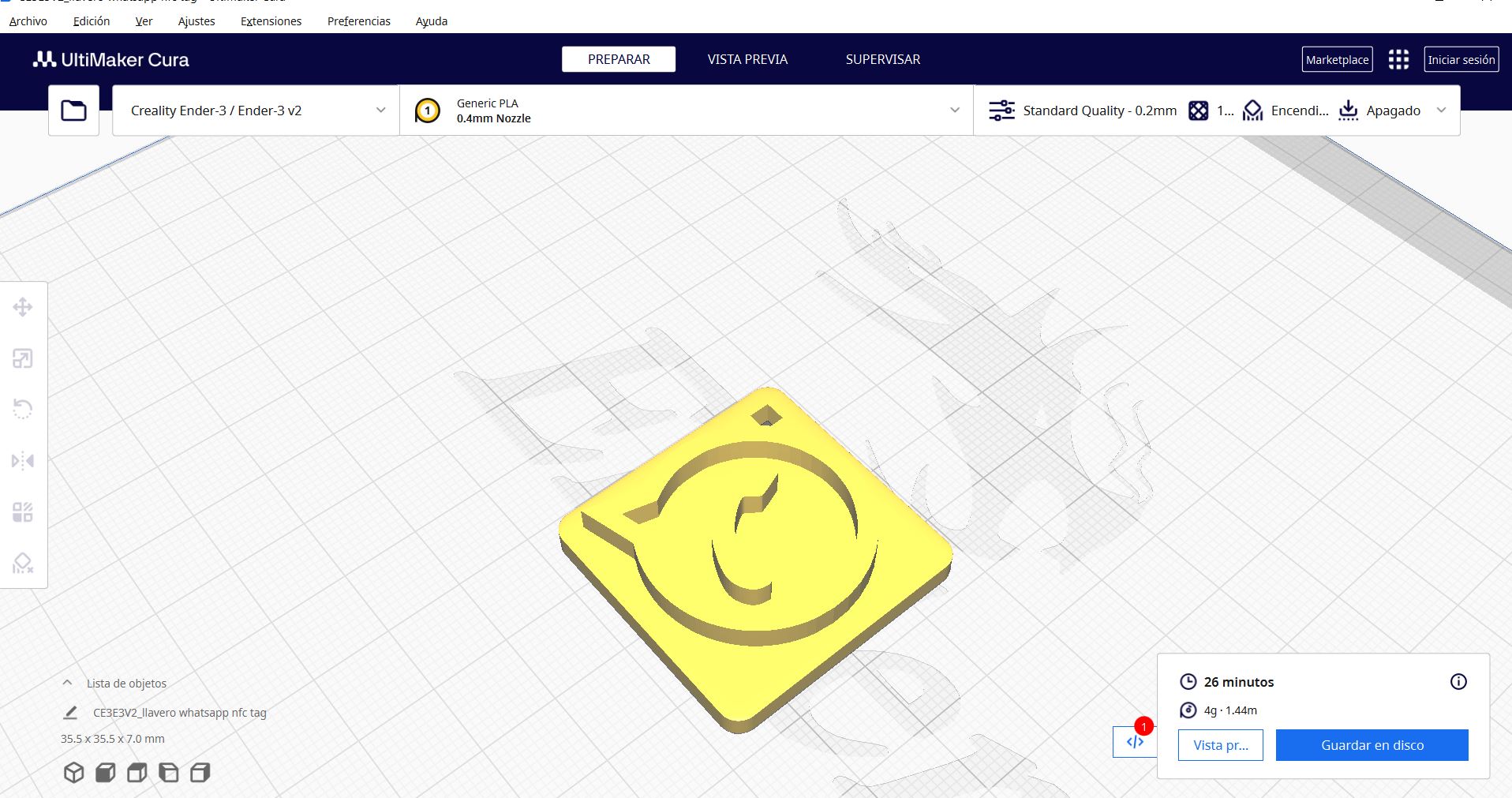Switch to left side view camera icon
The height and width of the screenshot is (798, 1512).
(x=169, y=772)
